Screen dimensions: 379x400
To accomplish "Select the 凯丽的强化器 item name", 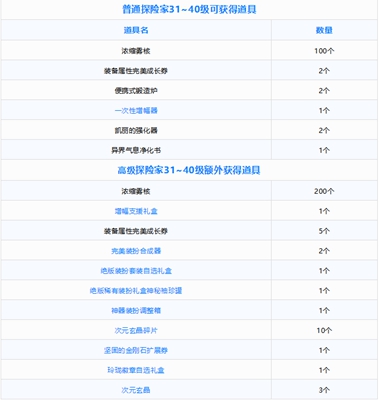I will pos(136,130).
